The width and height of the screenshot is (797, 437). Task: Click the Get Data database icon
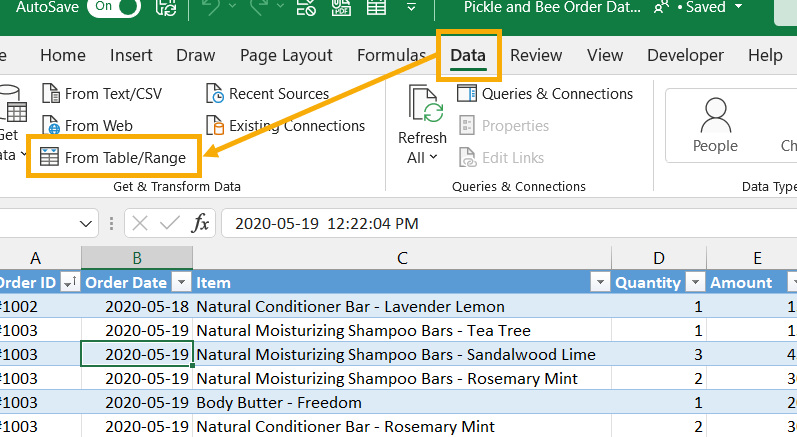[x=11, y=104]
